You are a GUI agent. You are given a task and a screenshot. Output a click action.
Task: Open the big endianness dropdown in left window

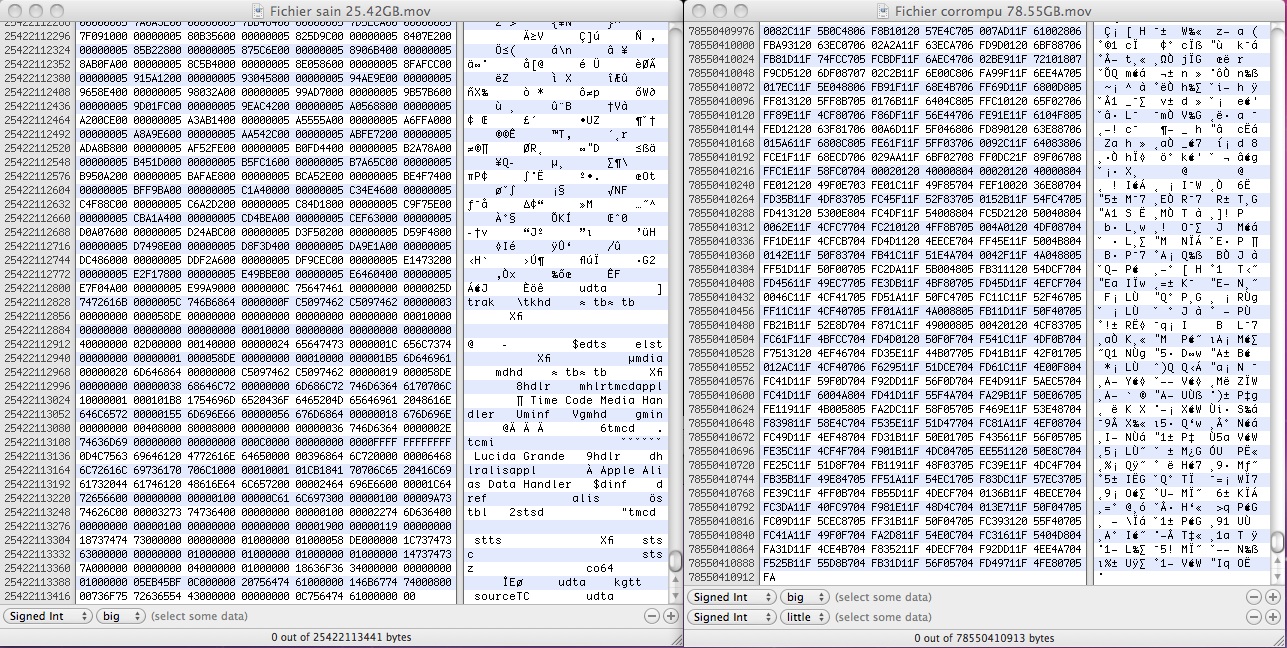pyautogui.click(x=120, y=616)
